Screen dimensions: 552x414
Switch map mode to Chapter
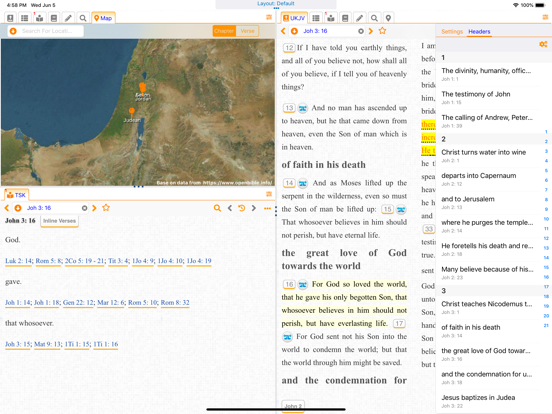tap(224, 31)
